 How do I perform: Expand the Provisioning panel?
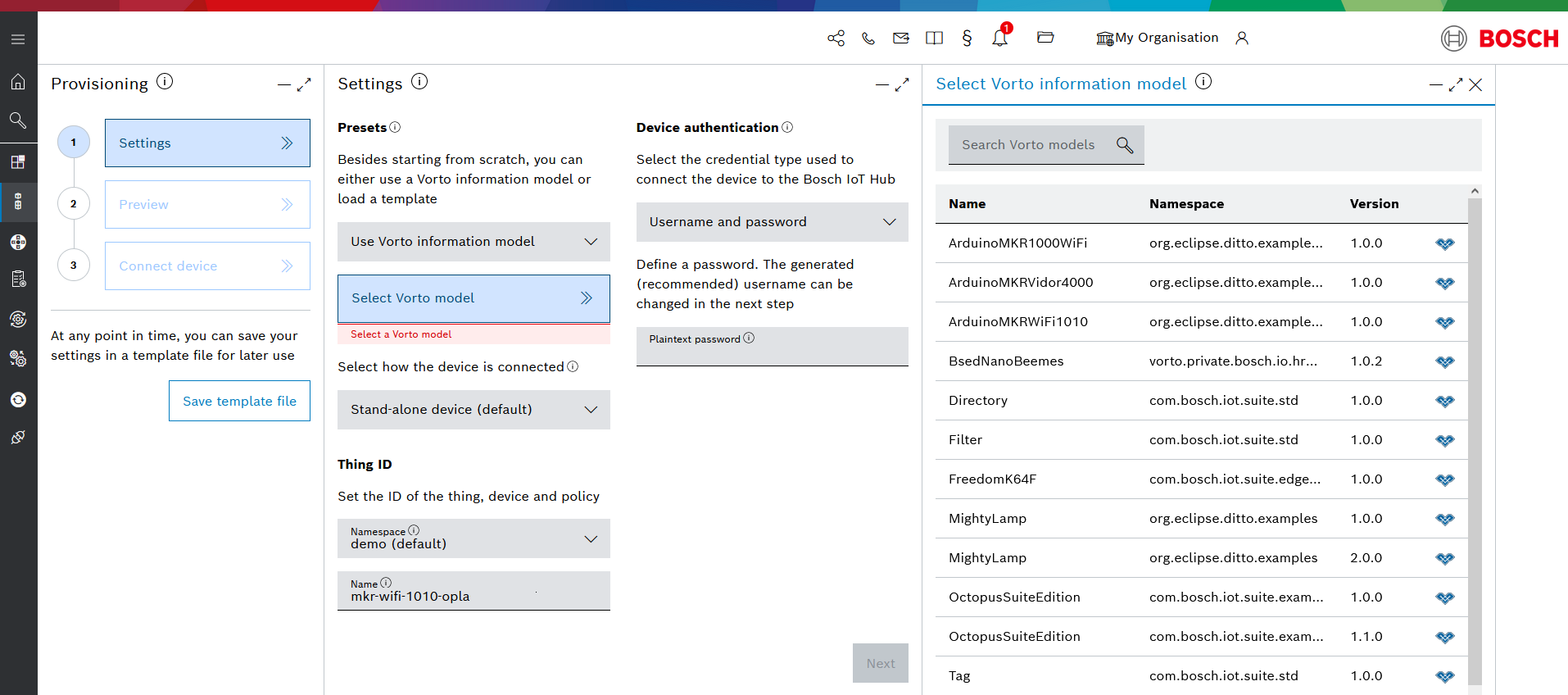point(304,84)
